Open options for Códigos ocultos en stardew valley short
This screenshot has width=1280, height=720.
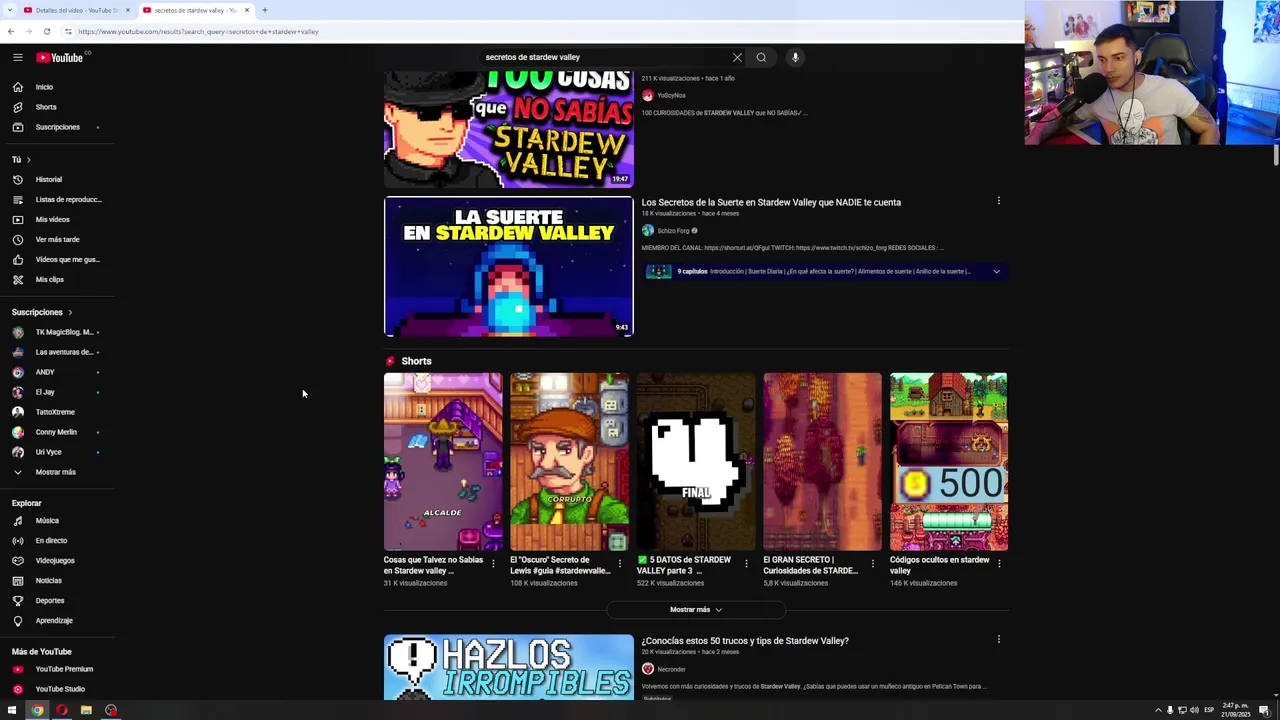(x=999, y=563)
